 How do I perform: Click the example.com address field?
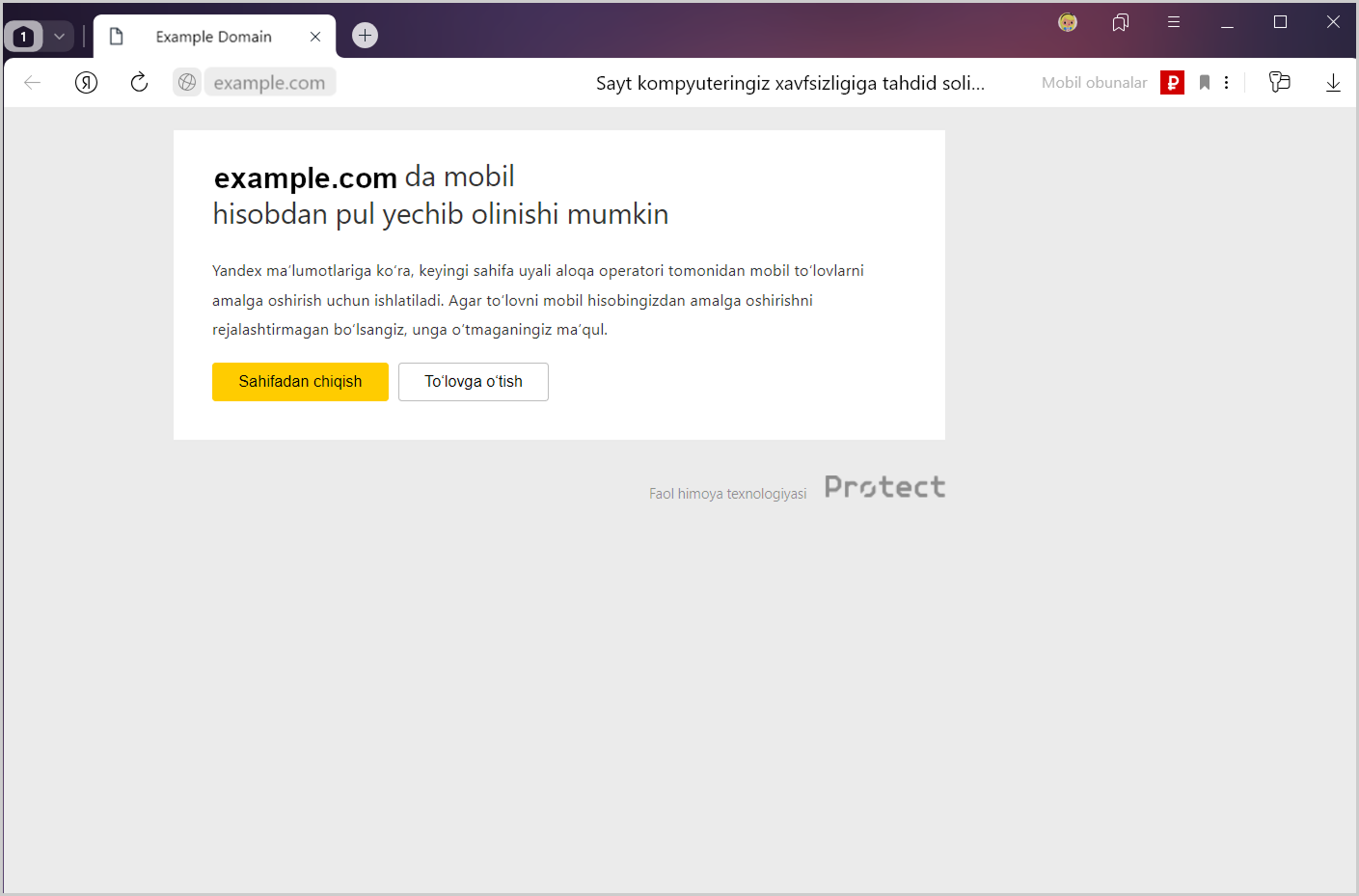[269, 83]
